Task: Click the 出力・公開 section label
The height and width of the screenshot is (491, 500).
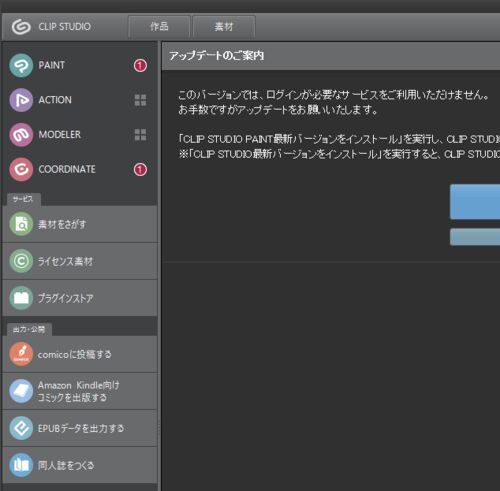Action: click(29, 330)
